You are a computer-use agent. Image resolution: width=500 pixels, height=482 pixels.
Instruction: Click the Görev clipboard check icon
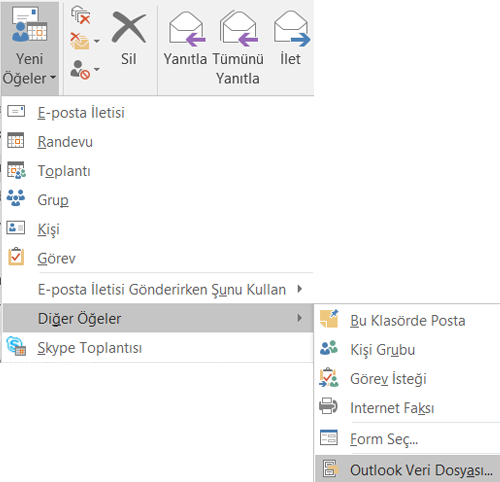pos(16,256)
